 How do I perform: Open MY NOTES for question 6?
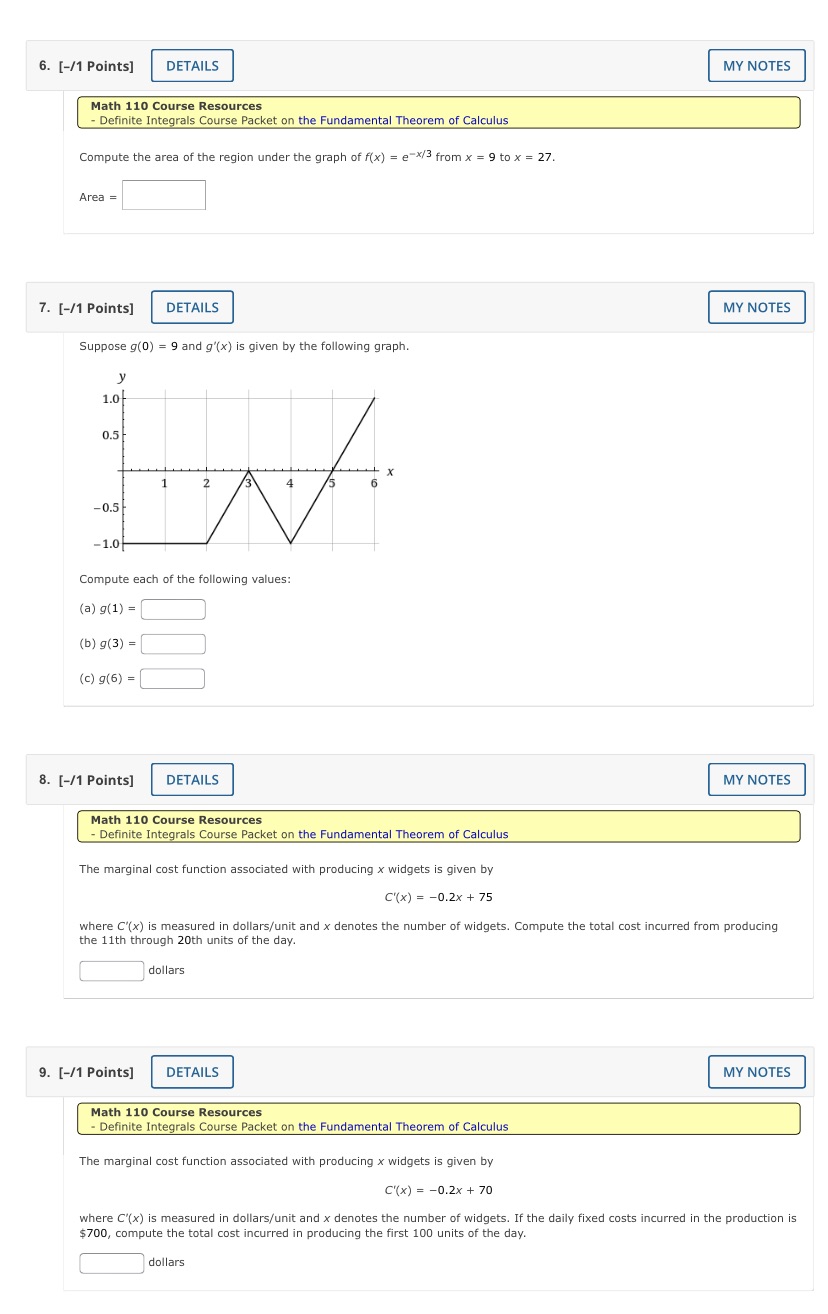(756, 65)
